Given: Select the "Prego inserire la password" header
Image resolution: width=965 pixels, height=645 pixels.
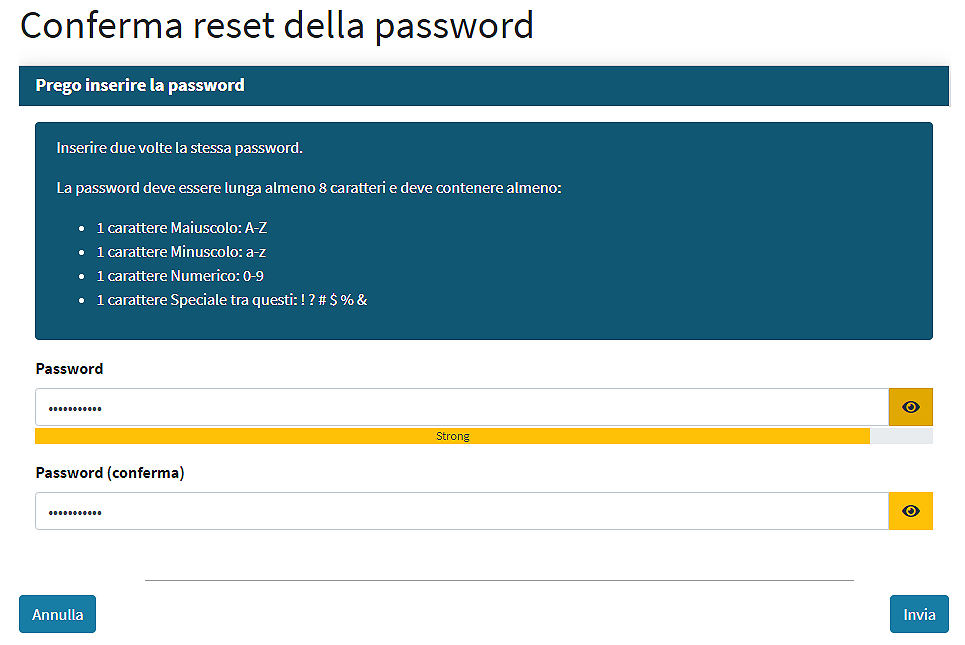Looking at the screenshot, I should [140, 85].
